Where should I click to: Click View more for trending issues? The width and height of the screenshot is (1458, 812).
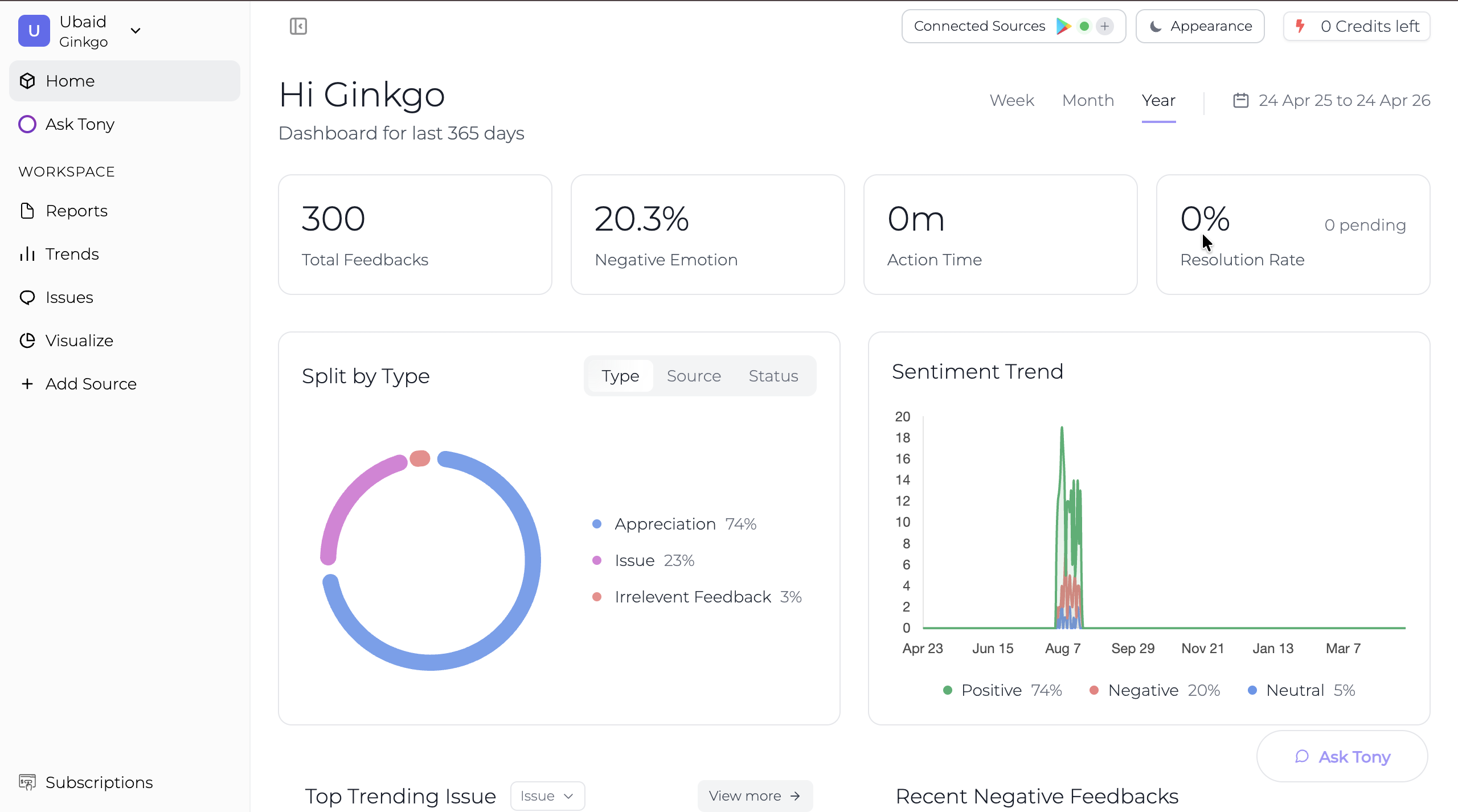(x=755, y=795)
